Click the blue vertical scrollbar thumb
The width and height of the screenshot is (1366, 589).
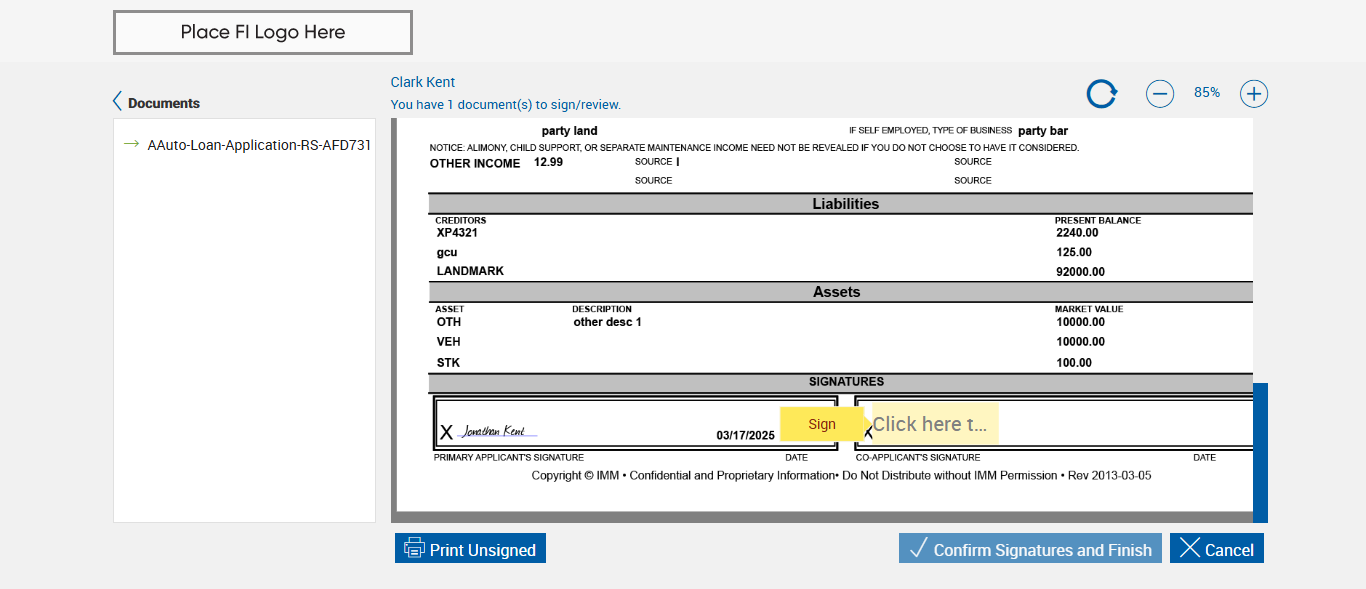click(1260, 452)
